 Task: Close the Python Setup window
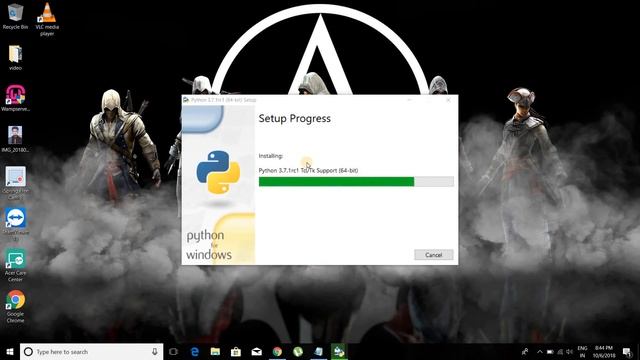coord(448,100)
